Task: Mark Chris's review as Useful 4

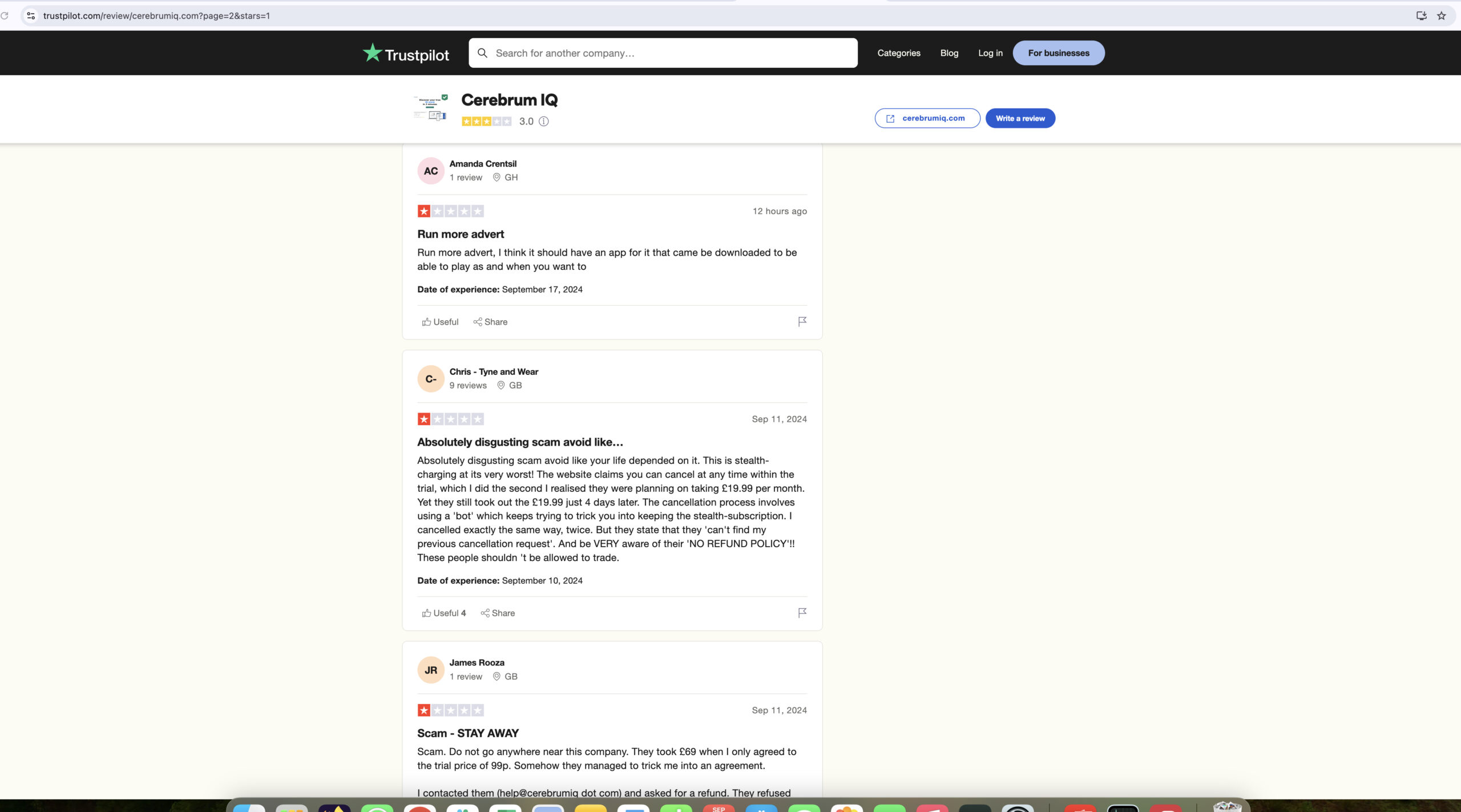Action: [x=444, y=613]
